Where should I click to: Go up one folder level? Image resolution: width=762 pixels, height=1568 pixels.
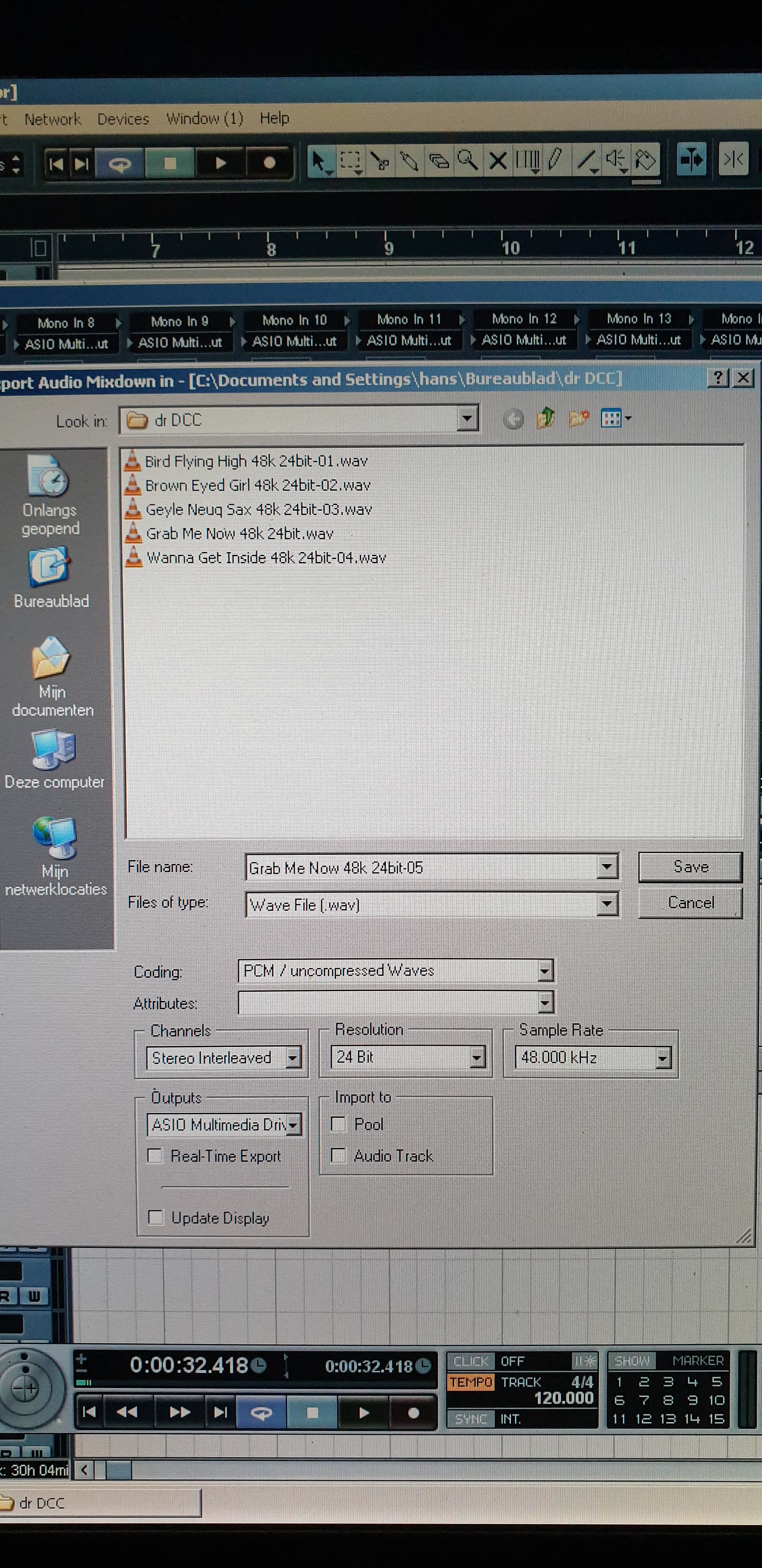[546, 419]
